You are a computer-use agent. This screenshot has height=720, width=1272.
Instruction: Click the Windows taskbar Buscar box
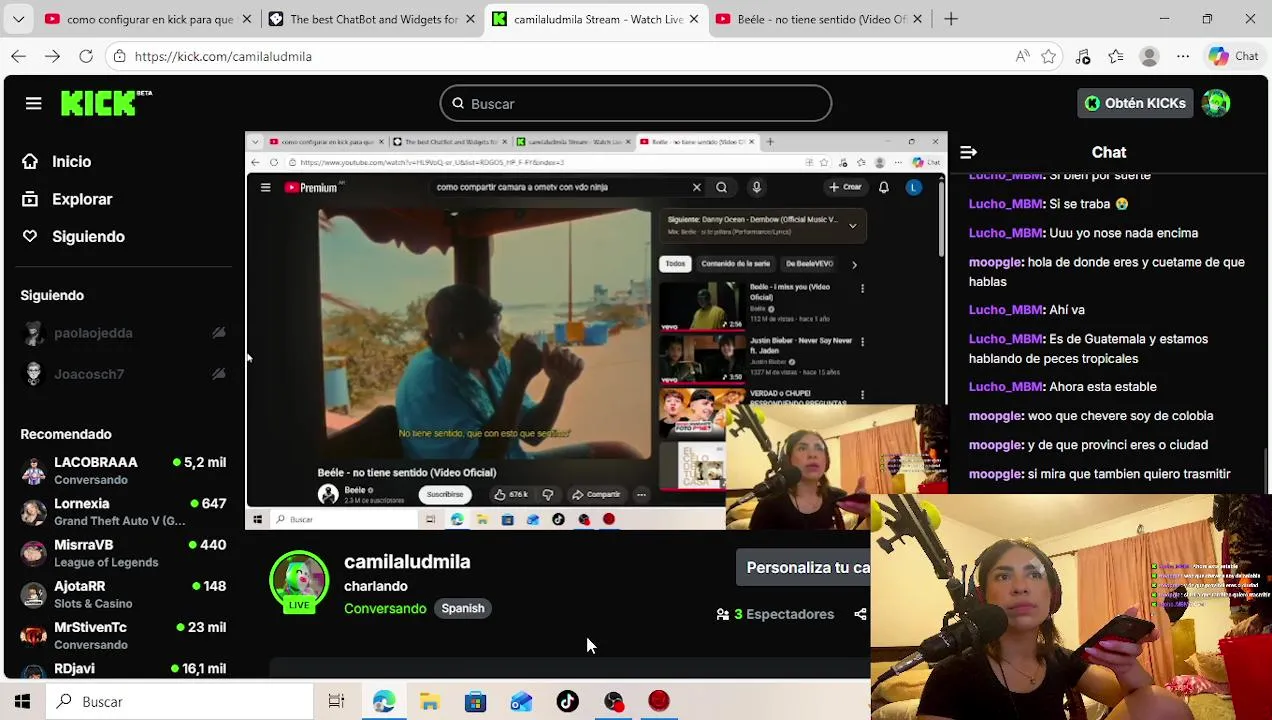point(180,702)
